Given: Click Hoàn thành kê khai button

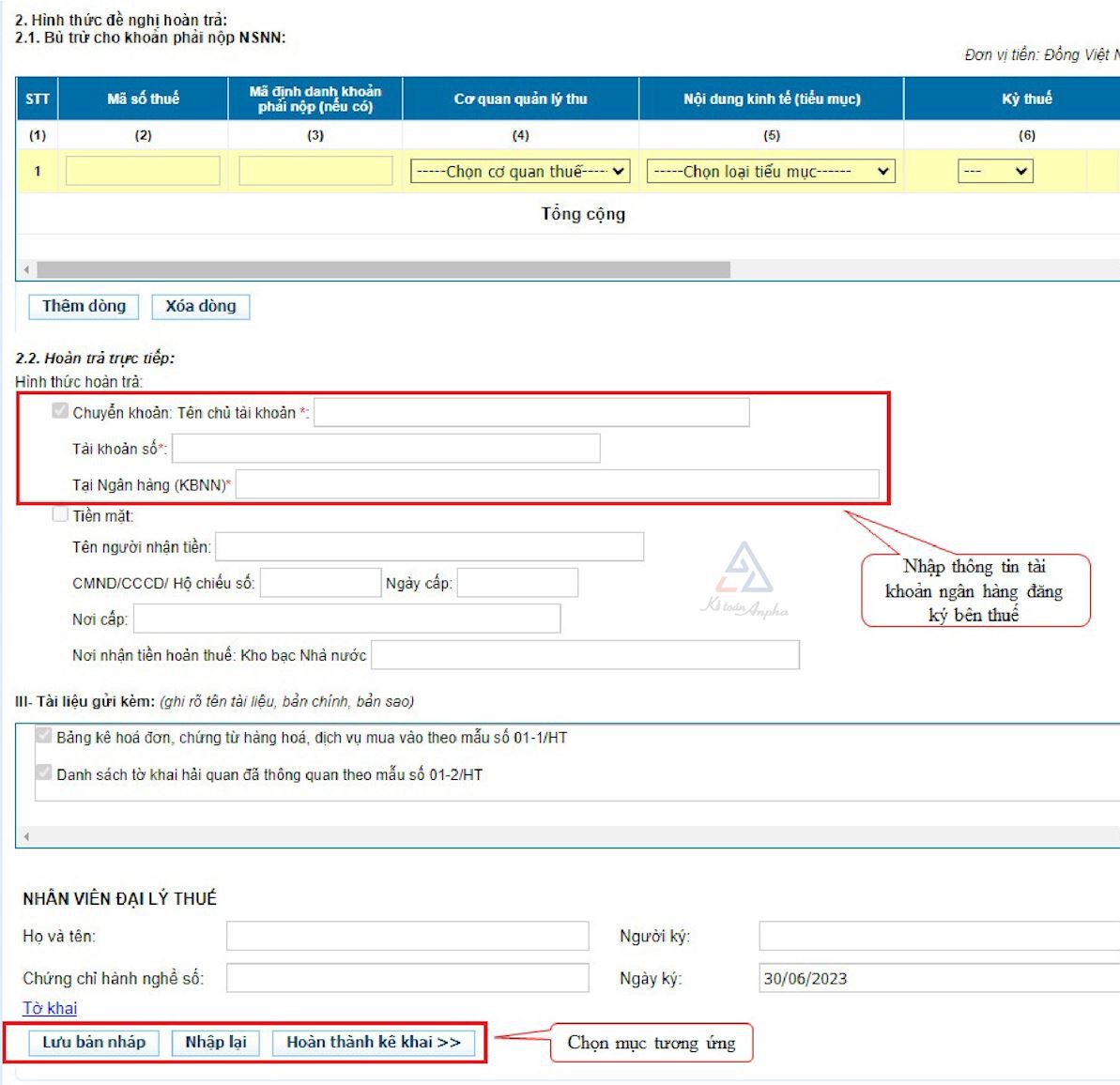Looking at the screenshot, I should pos(374,1043).
